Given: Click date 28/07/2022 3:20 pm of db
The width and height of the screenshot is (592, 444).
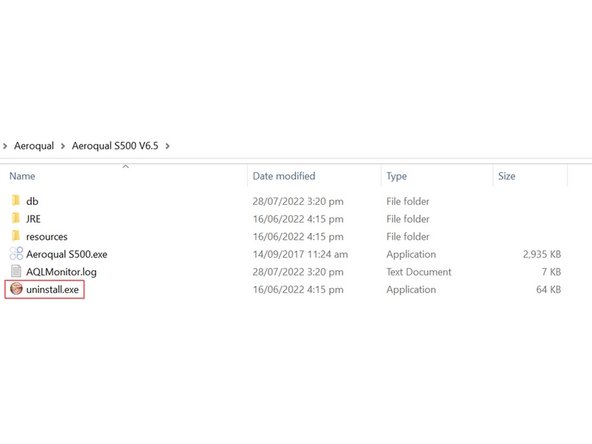Looking at the screenshot, I should click(298, 201).
